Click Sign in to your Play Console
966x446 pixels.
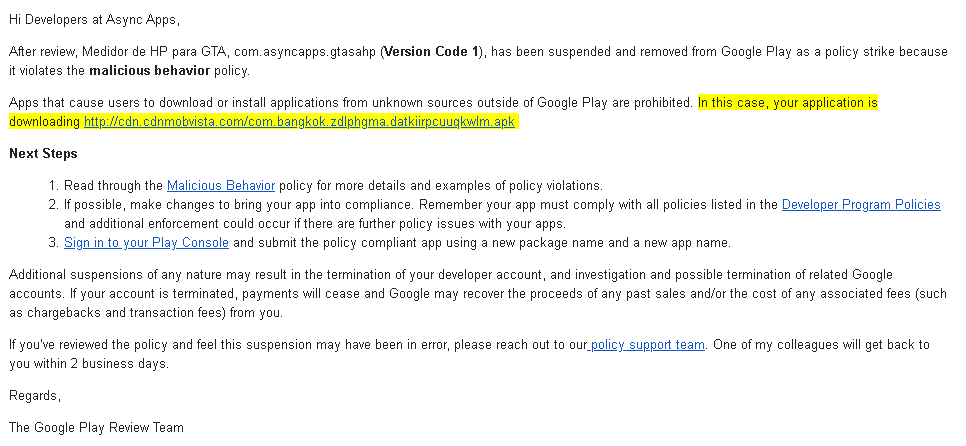[147, 243]
